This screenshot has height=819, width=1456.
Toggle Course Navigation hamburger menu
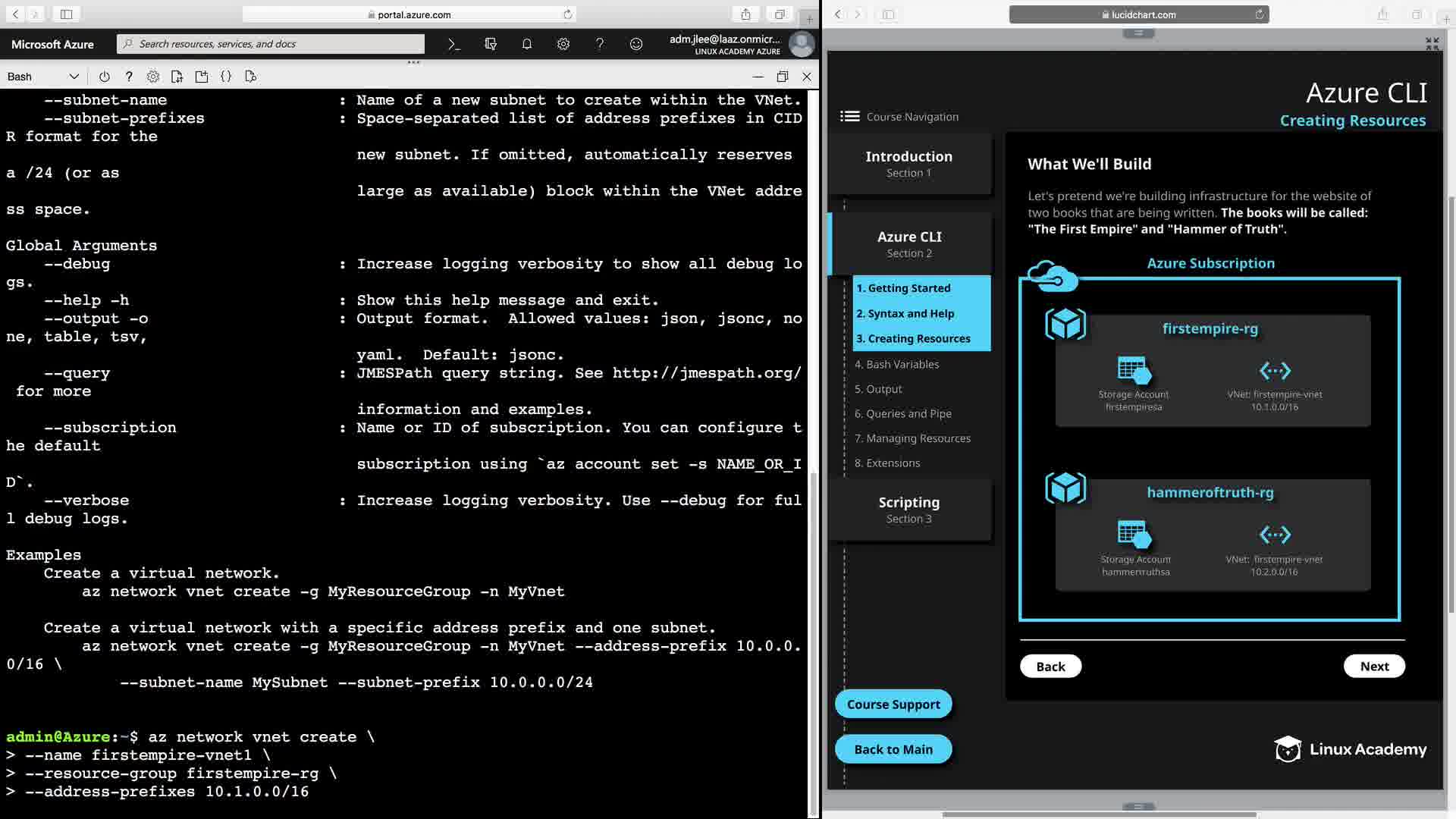point(849,116)
